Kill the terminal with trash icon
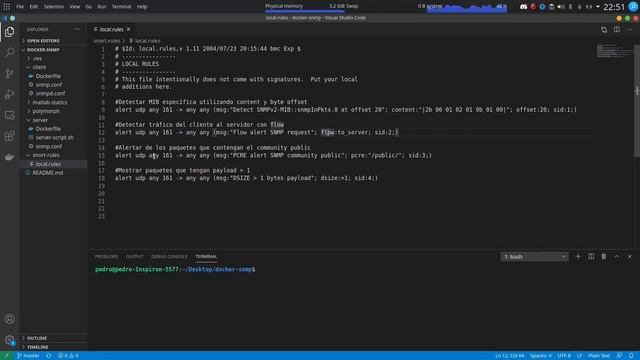640x360 pixels. [x=604, y=256]
